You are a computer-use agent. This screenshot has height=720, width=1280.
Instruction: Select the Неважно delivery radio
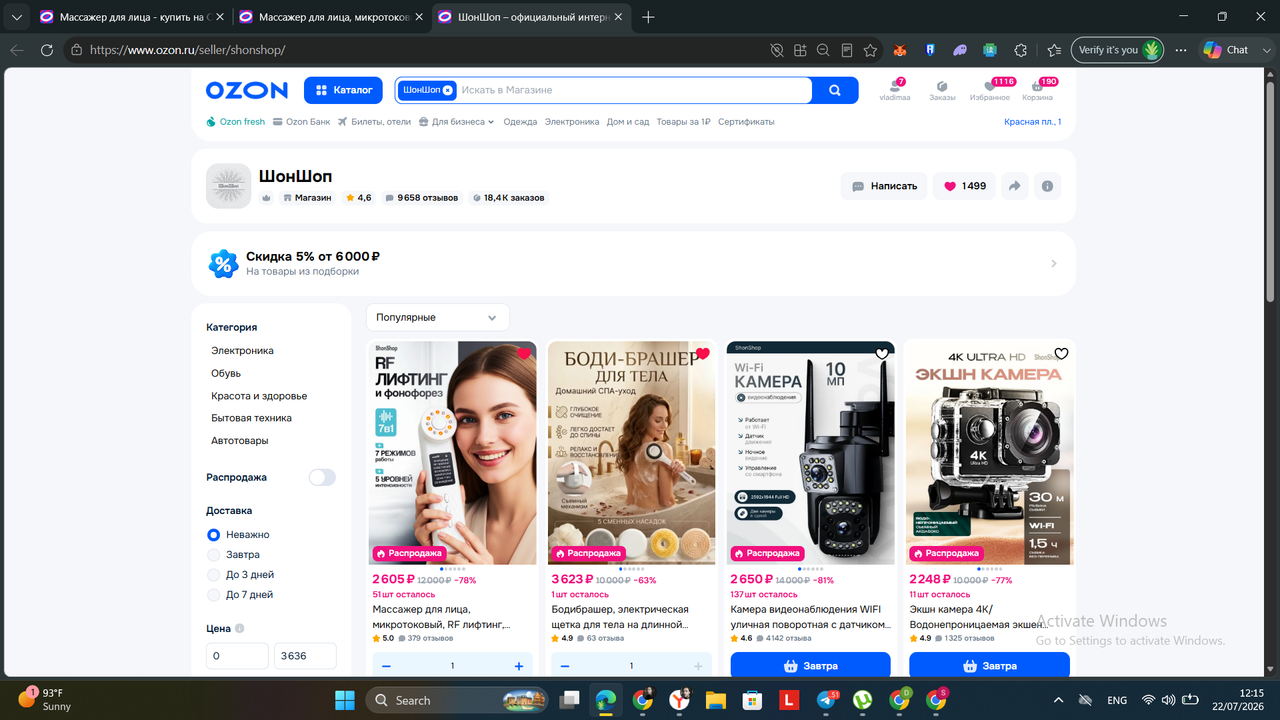click(x=213, y=535)
